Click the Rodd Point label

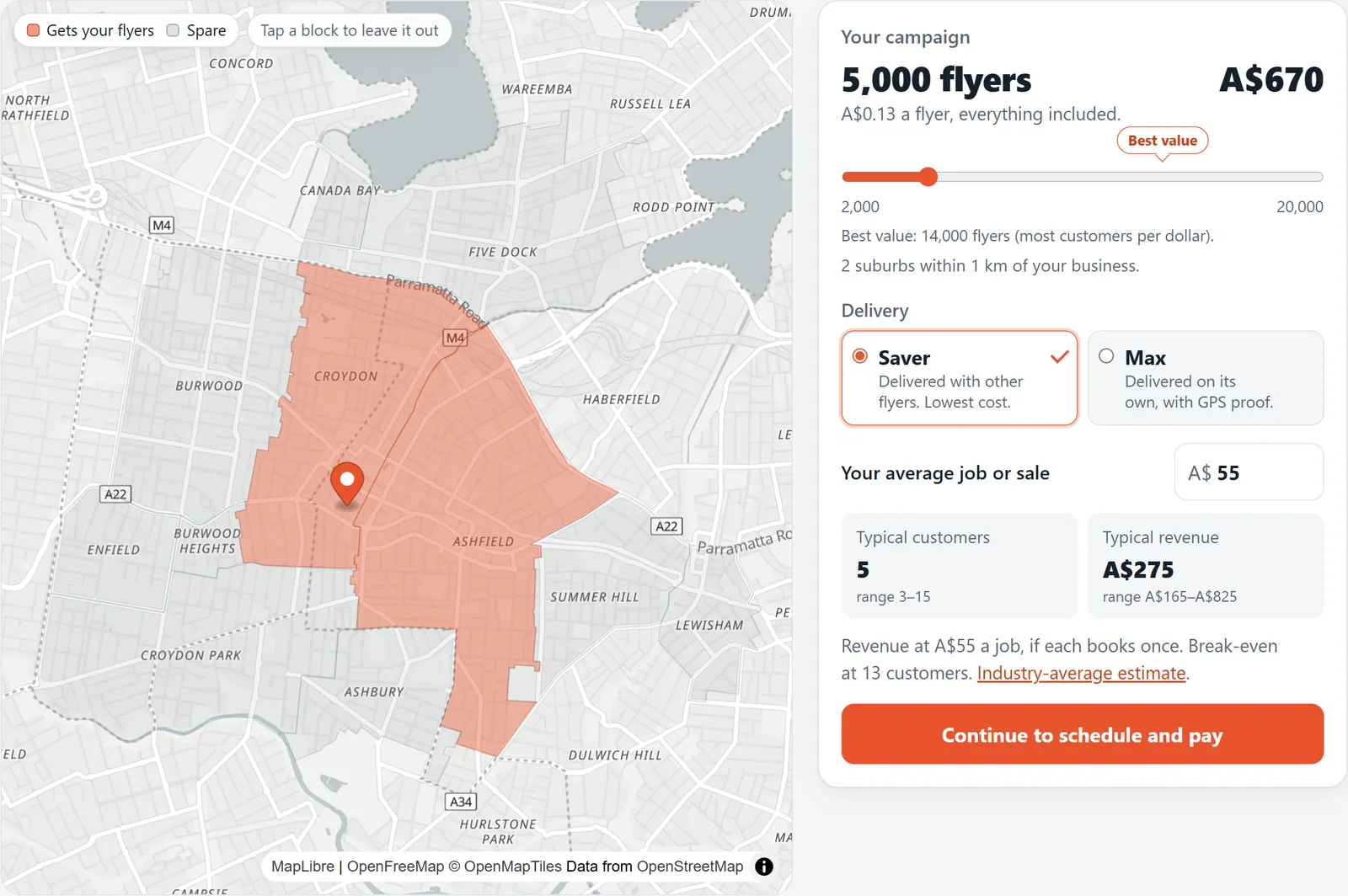[x=674, y=207]
